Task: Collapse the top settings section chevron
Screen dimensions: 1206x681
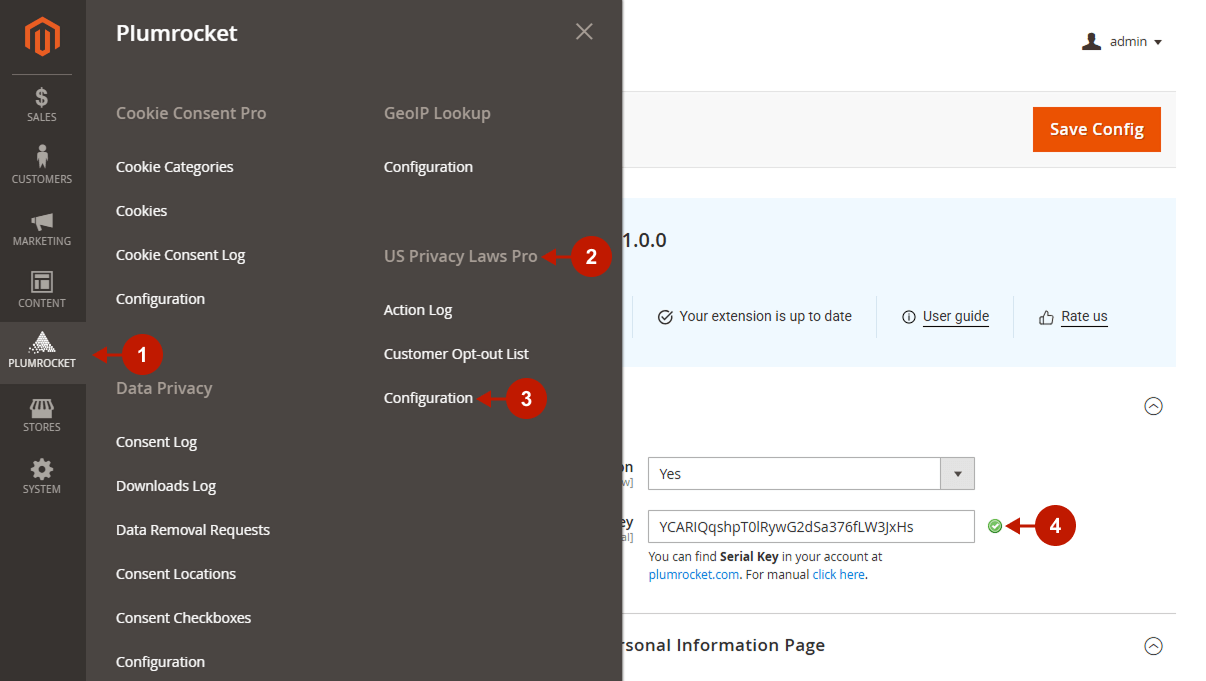Action: pos(1154,406)
